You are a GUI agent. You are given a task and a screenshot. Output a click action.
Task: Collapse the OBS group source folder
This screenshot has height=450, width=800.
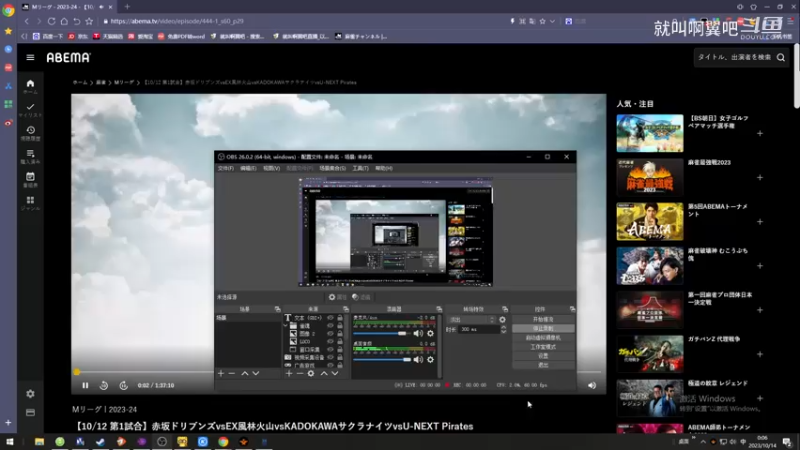click(x=286, y=326)
